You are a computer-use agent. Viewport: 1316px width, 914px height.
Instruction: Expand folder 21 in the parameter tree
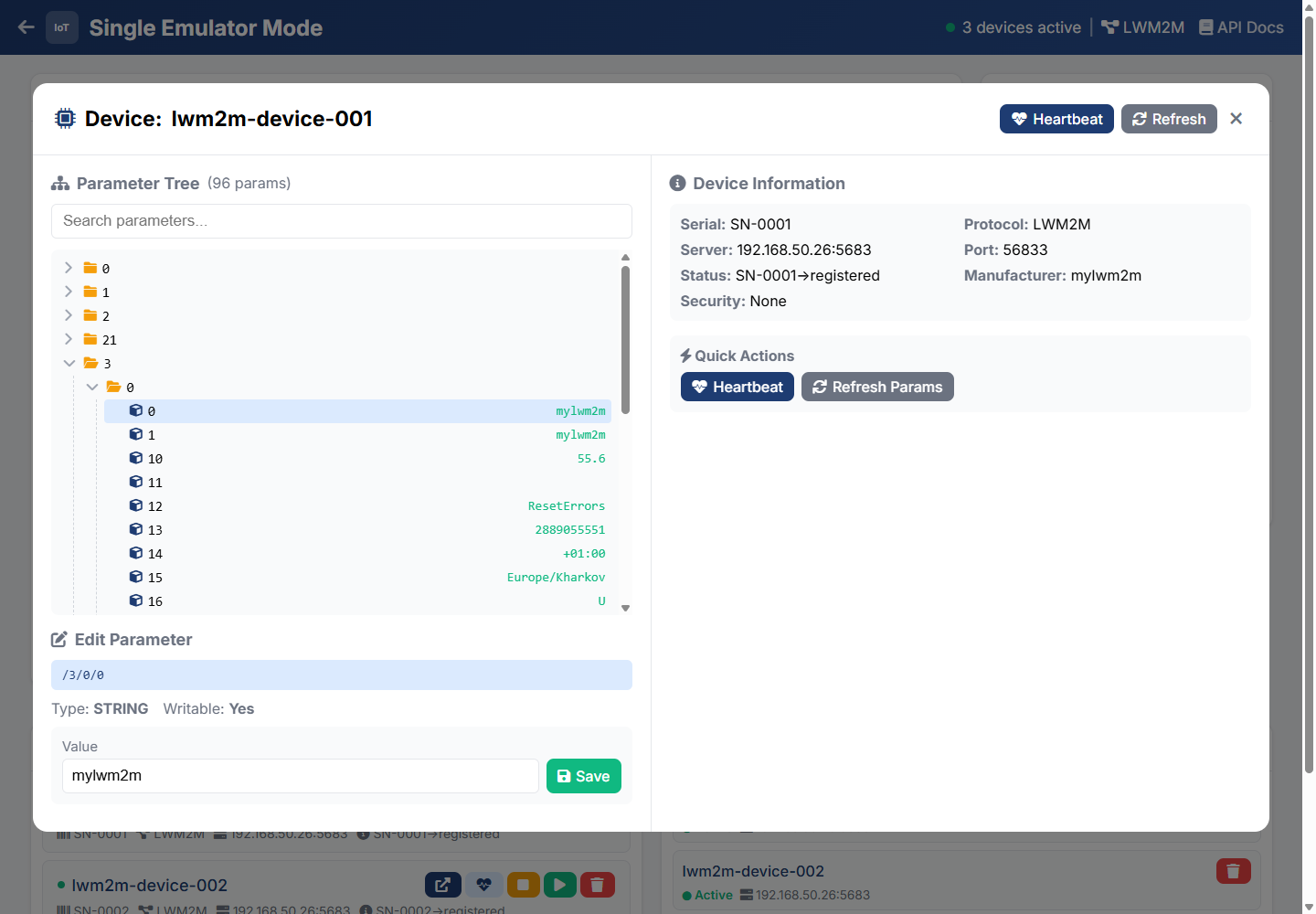pyautogui.click(x=69, y=339)
